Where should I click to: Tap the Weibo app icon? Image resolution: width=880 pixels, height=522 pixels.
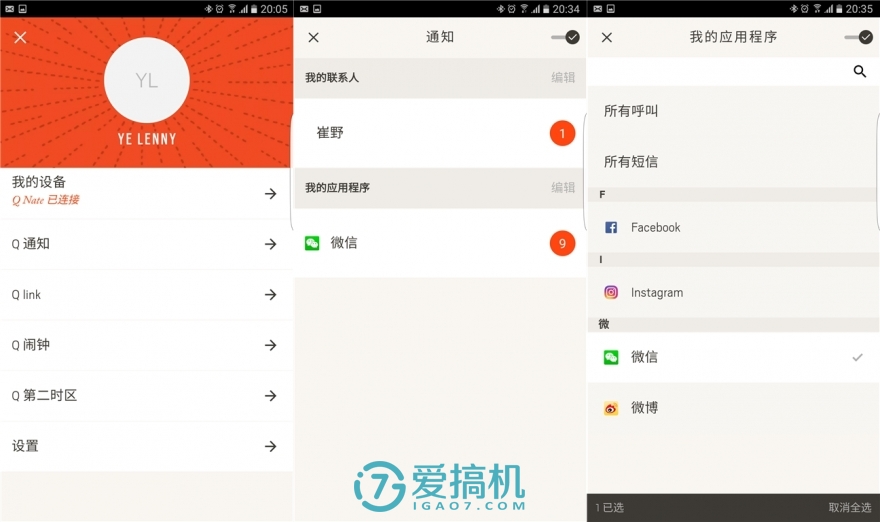pyautogui.click(x=611, y=408)
